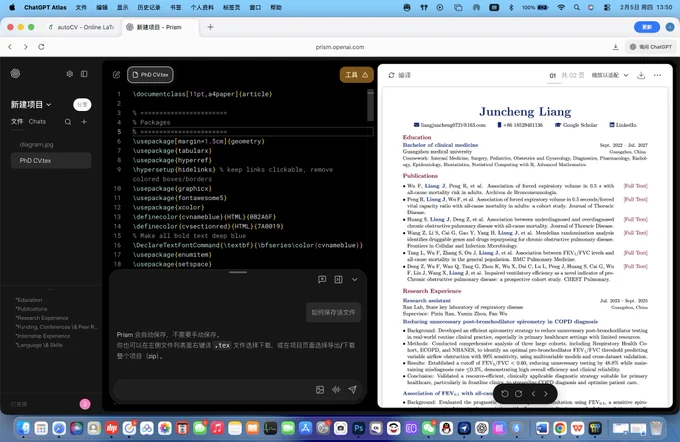
Task: Open preview more options ellipsis
Action: click(x=657, y=75)
